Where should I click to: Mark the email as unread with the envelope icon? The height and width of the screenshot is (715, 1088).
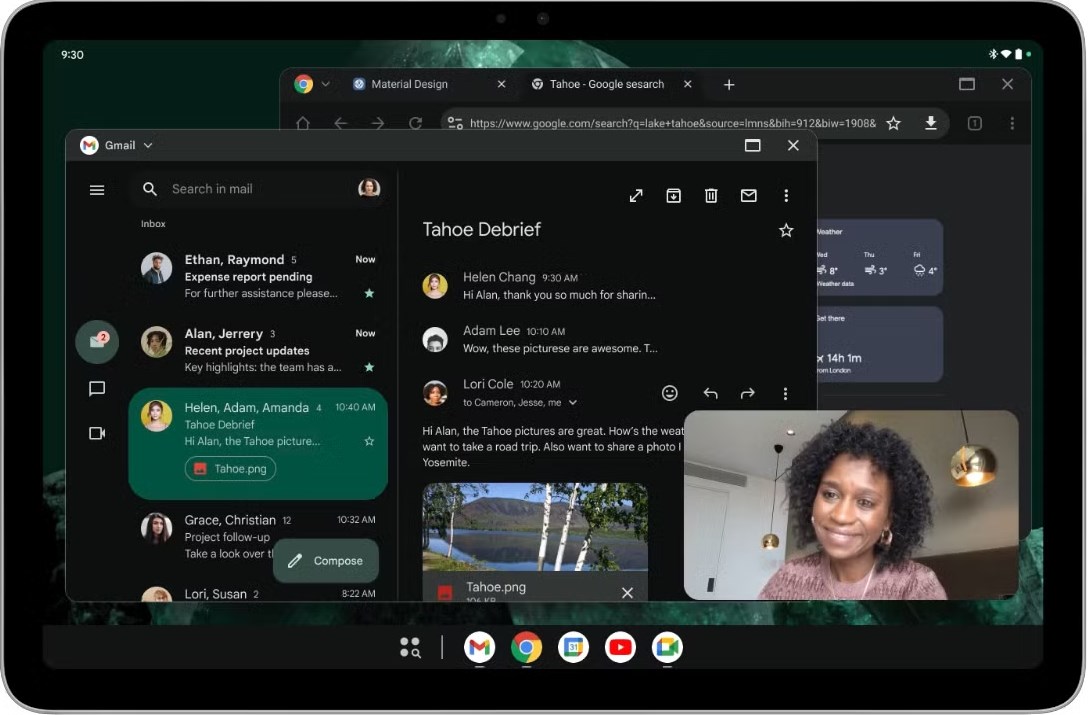pos(748,196)
